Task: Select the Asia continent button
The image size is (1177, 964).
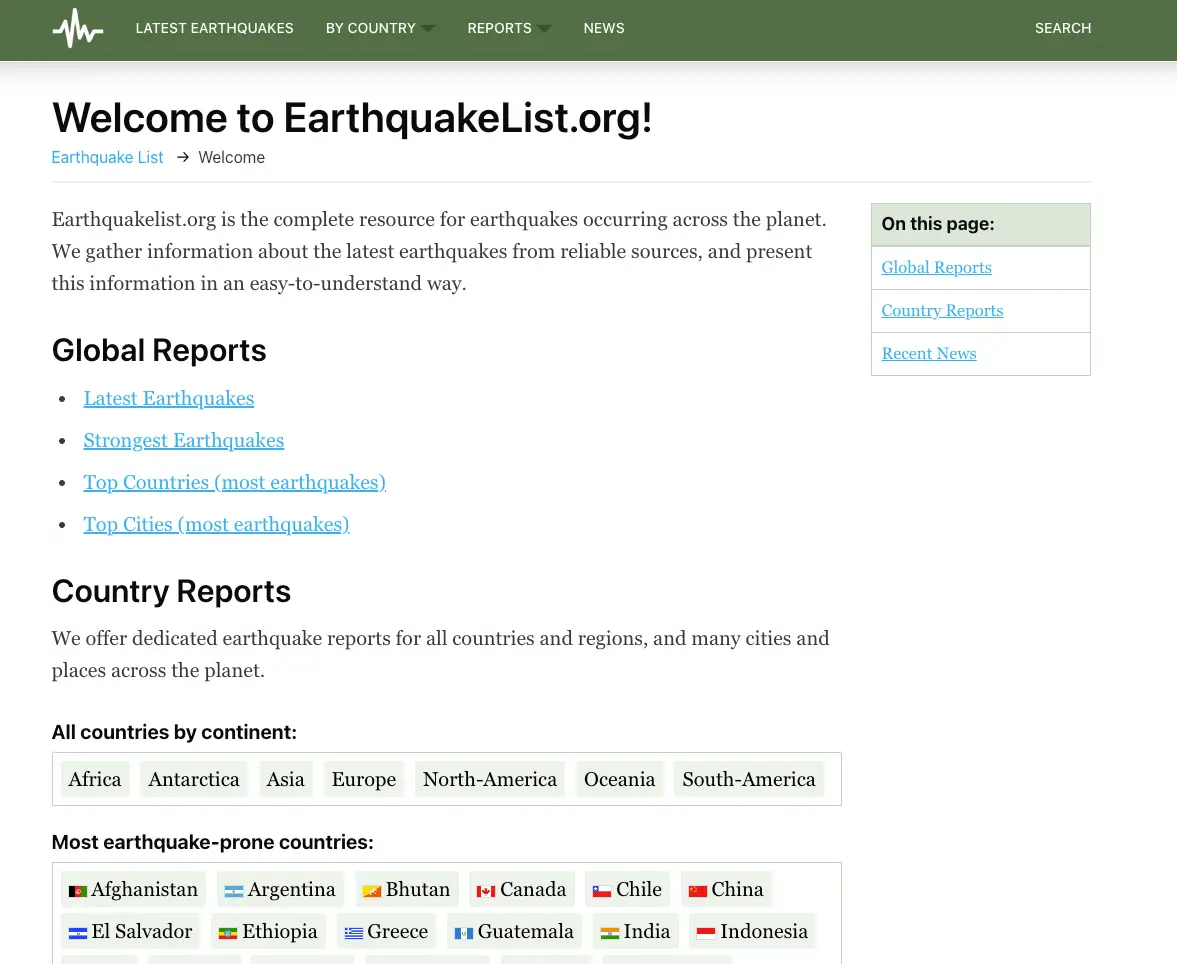Action: [285, 779]
